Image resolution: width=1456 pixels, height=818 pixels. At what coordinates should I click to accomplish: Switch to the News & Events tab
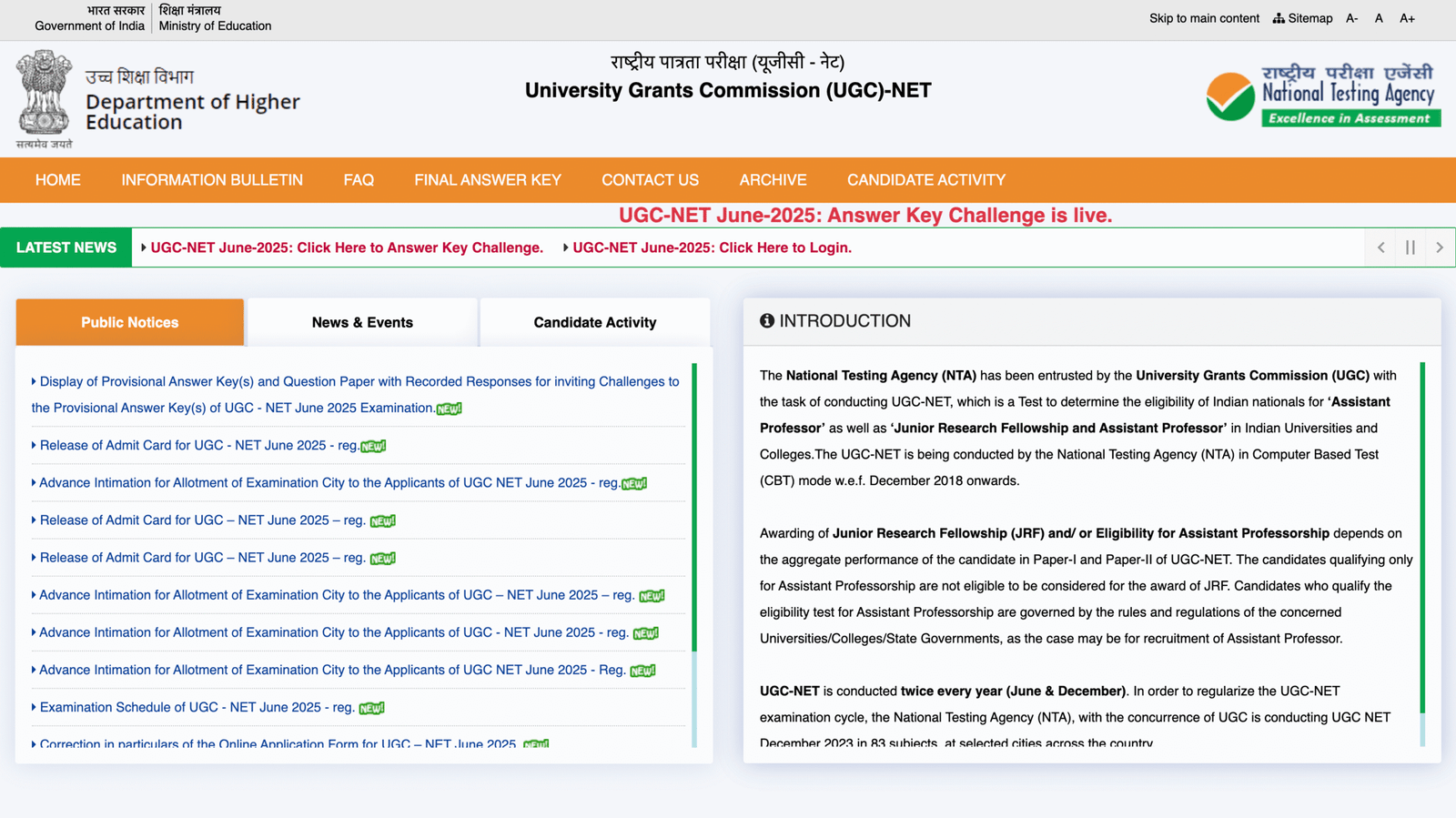pyautogui.click(x=362, y=322)
